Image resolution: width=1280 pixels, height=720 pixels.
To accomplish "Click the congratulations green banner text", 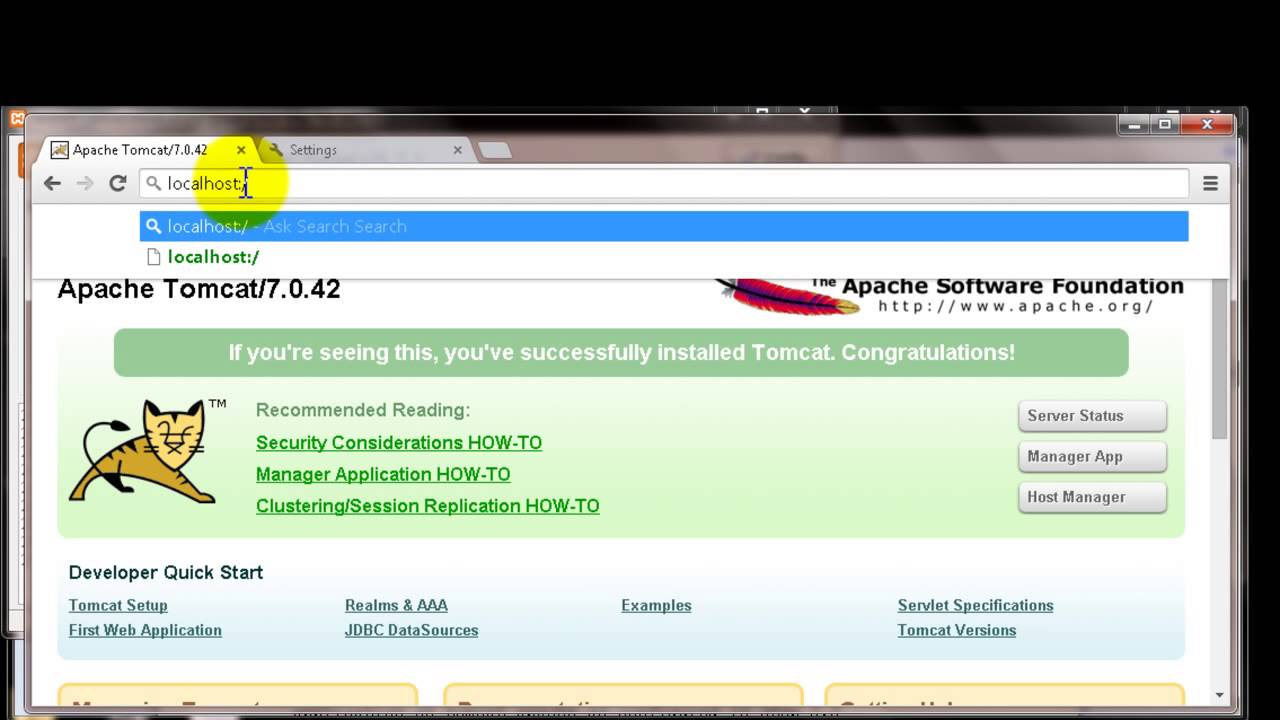I will click(621, 352).
